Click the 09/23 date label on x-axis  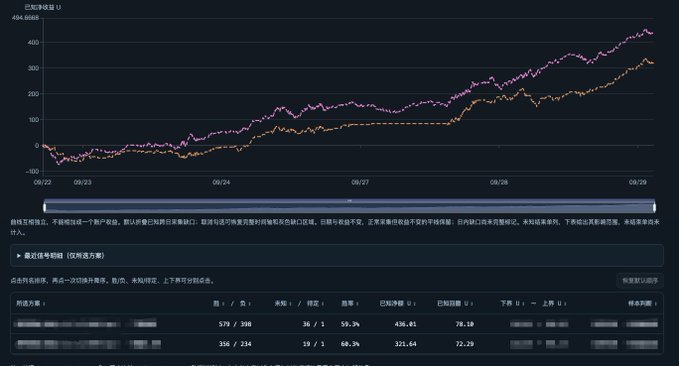[x=82, y=182]
